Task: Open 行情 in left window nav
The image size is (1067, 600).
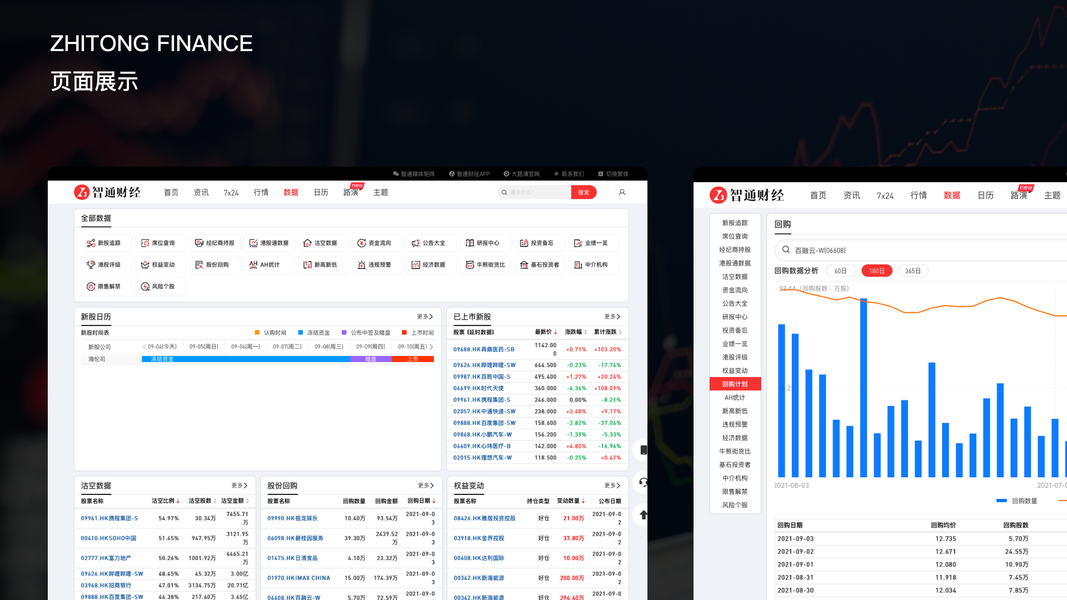Action: (261, 193)
